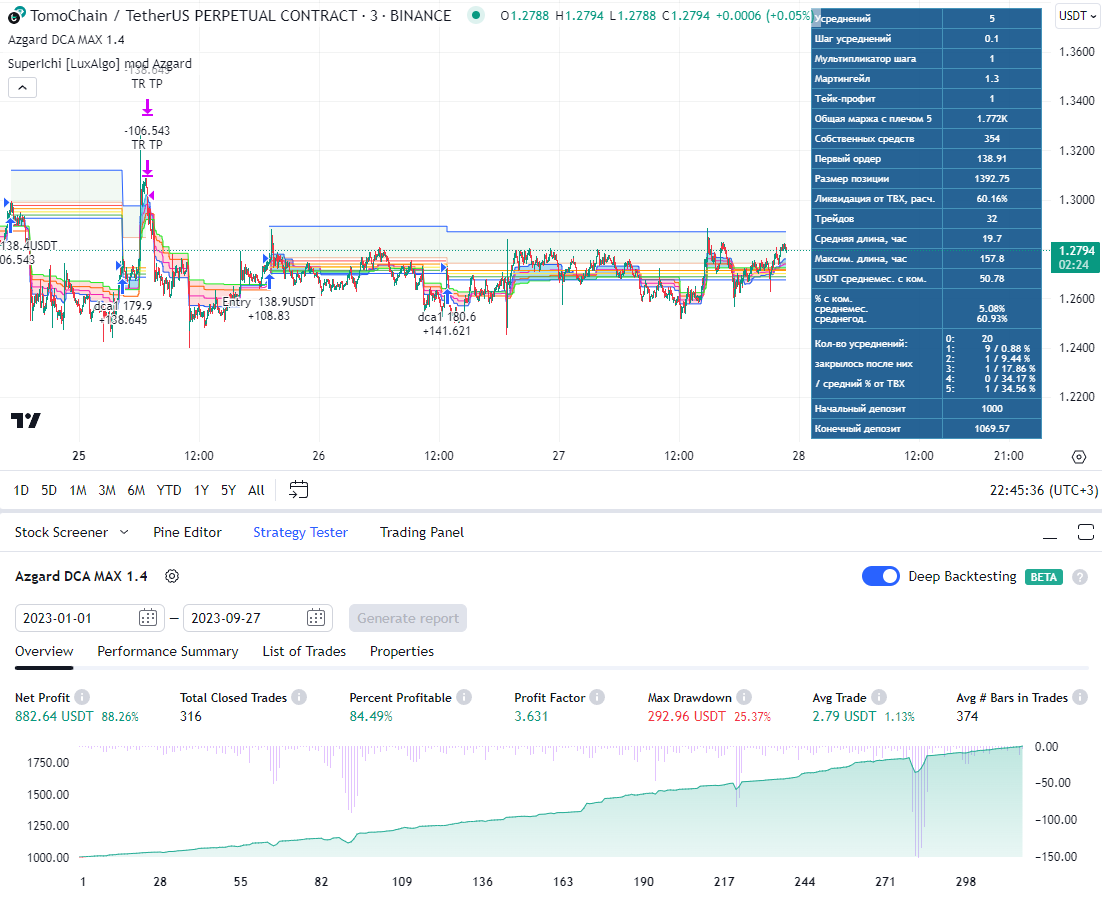Select the Properties tab
The image size is (1102, 898).
401,651
